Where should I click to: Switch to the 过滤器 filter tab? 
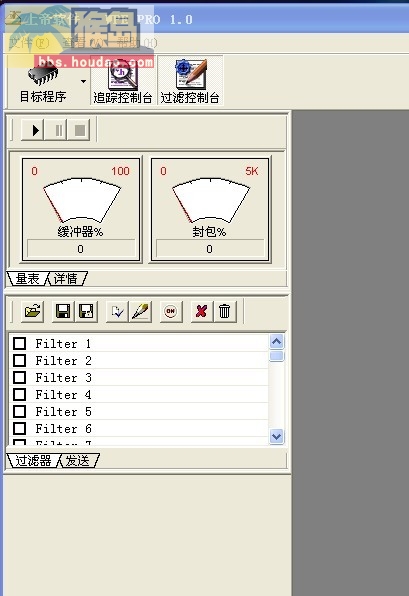[33, 461]
